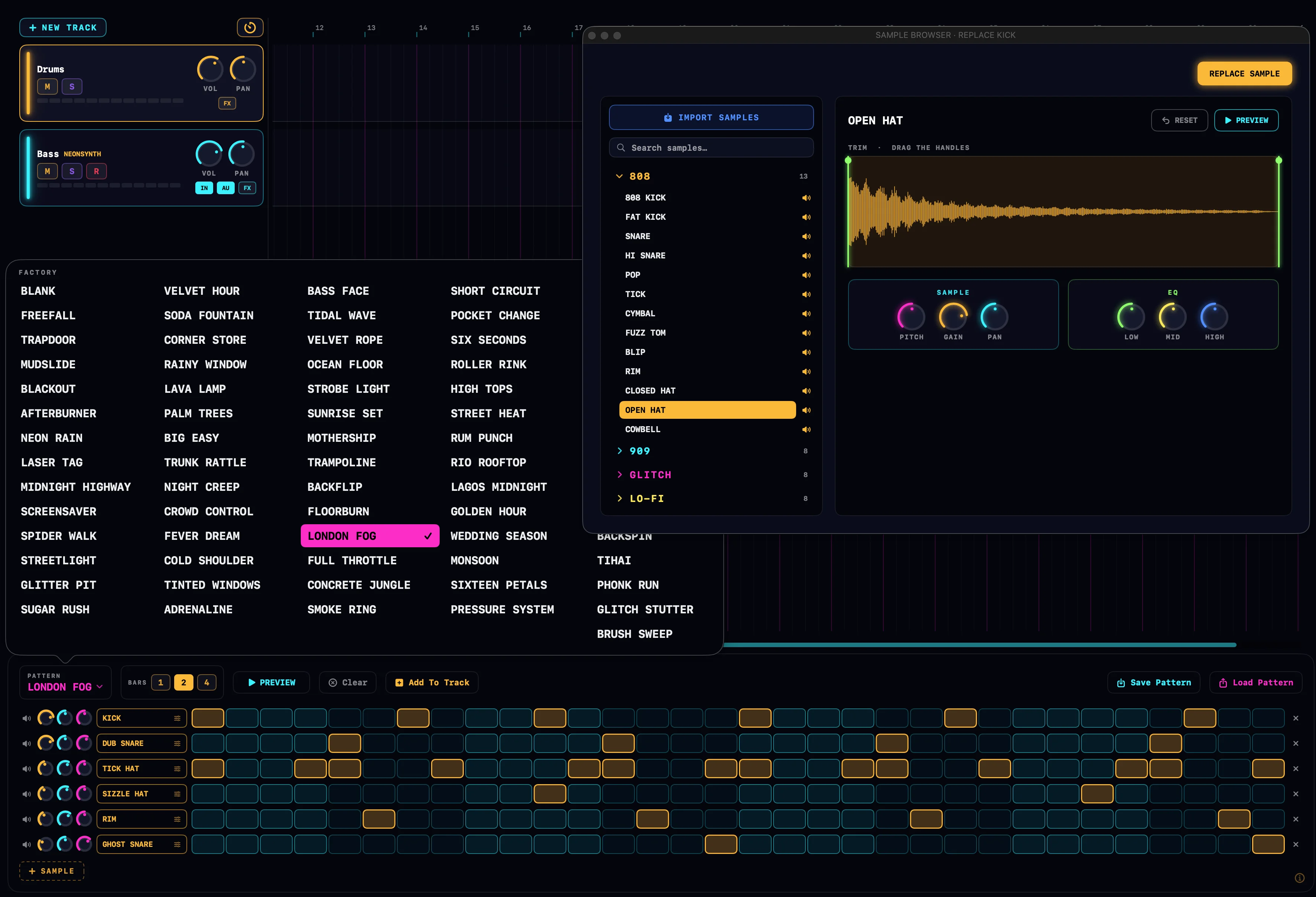
Task: Click the speaker icon on the DUB SNARE row
Action: point(26,744)
